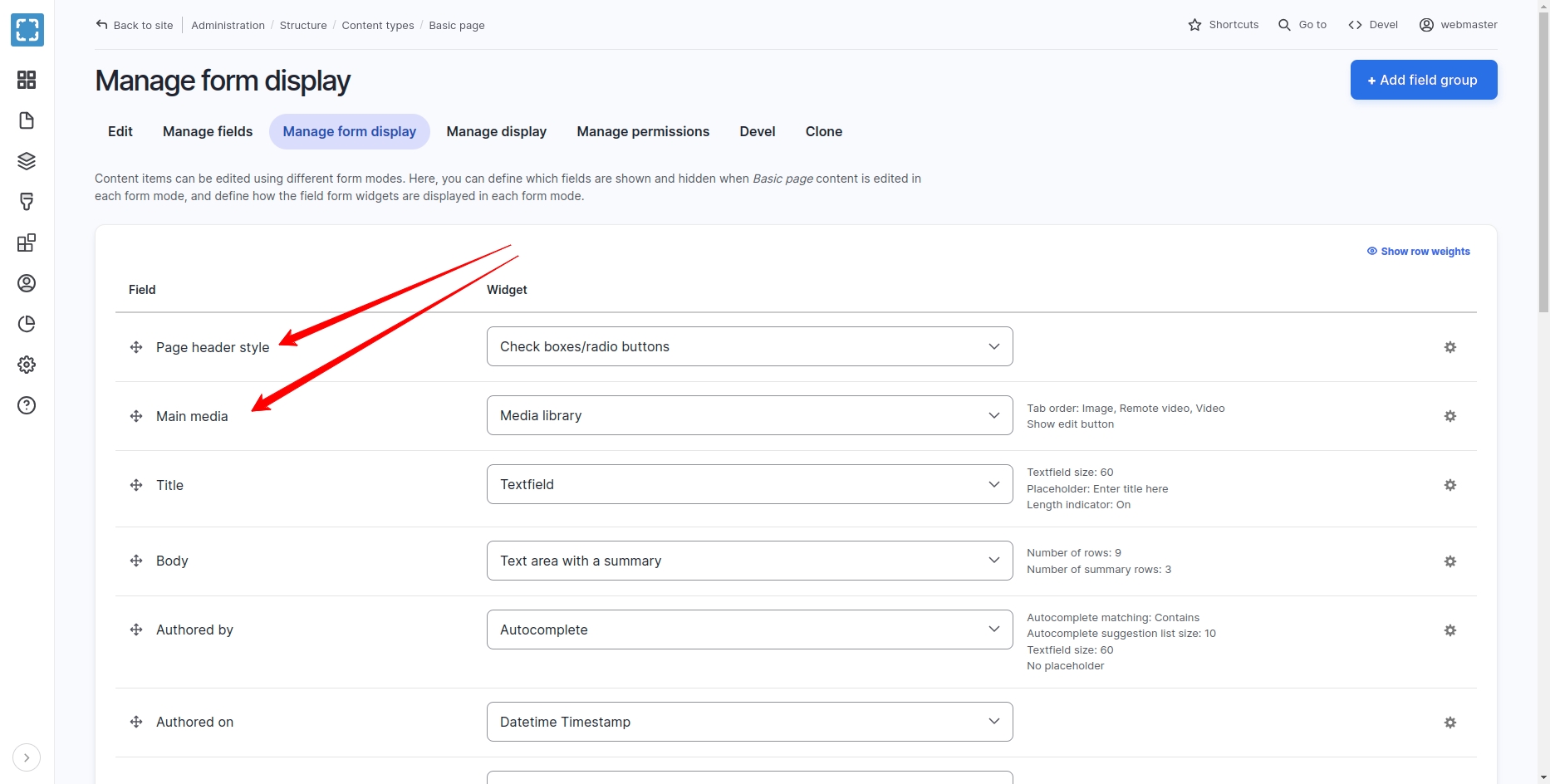Open the dashboard grid icon in sidebar
The image size is (1550, 784).
(27, 80)
